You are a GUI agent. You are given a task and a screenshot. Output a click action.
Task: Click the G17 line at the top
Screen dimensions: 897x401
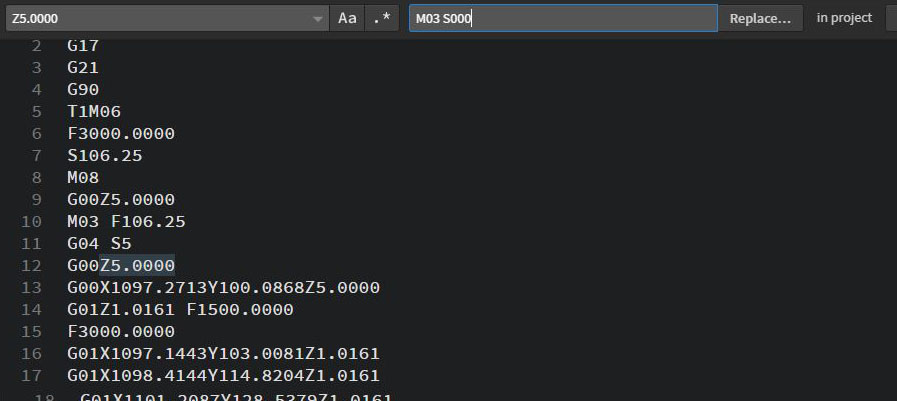point(82,45)
